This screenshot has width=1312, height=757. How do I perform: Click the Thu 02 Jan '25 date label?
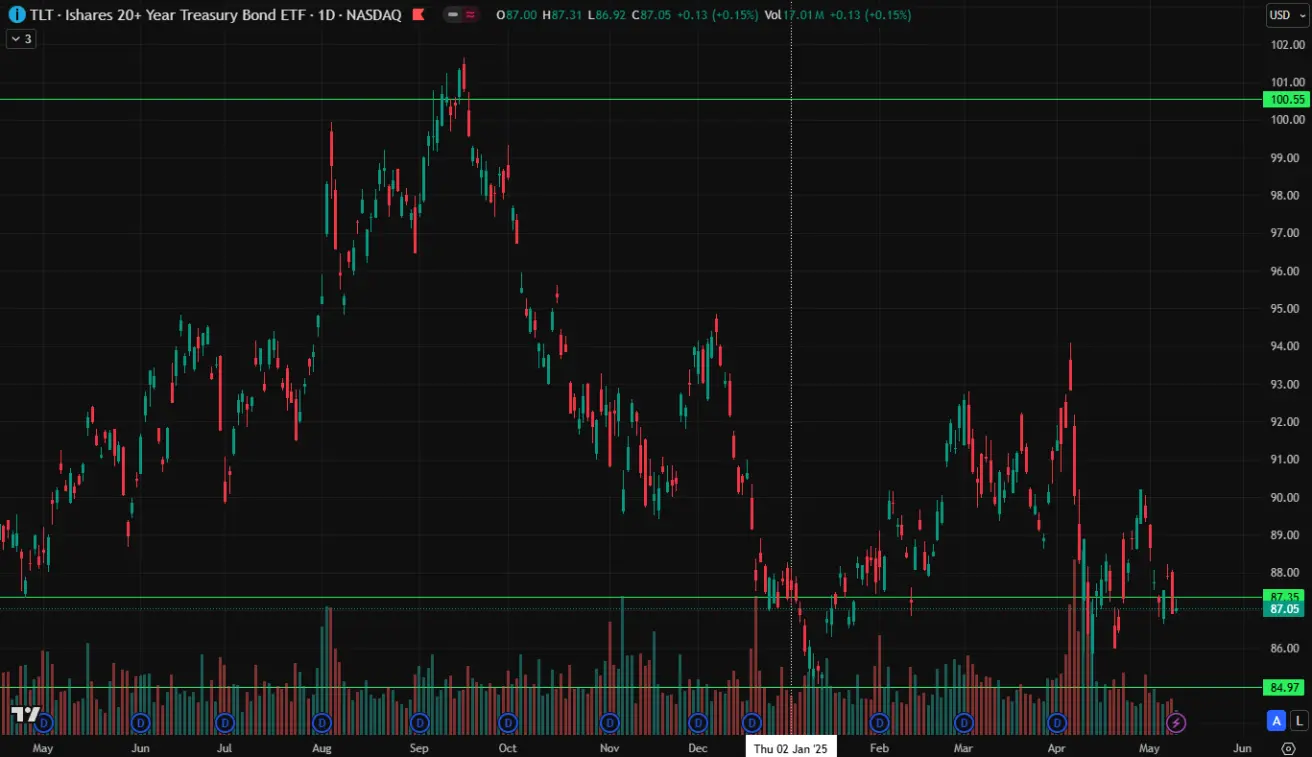pos(791,748)
